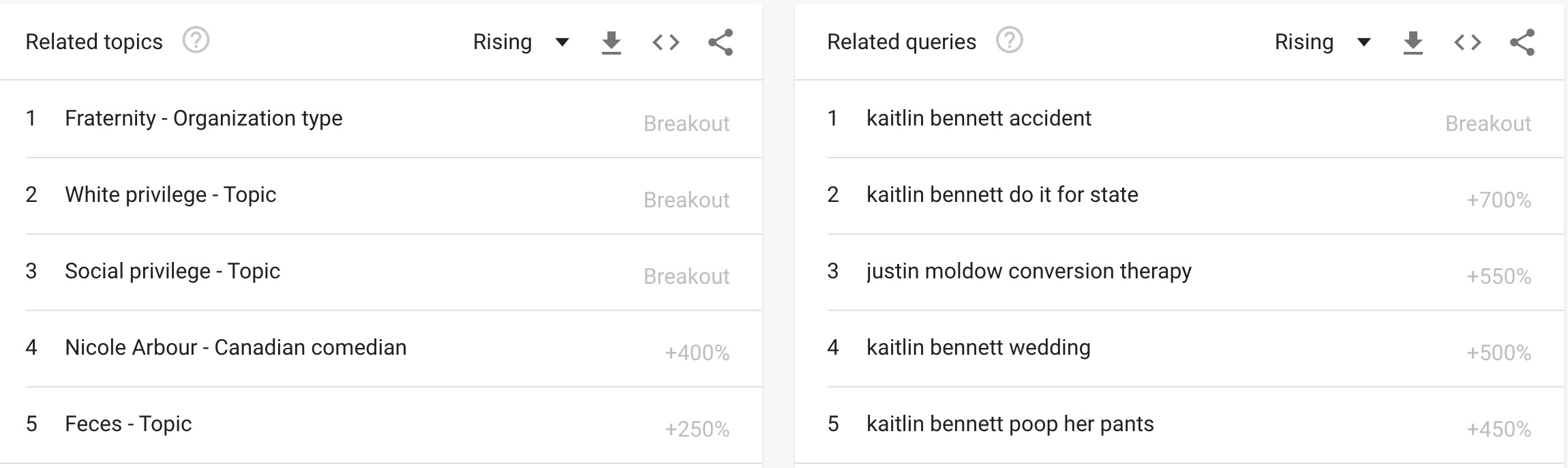Open help tooltip for Related topics

196,40
